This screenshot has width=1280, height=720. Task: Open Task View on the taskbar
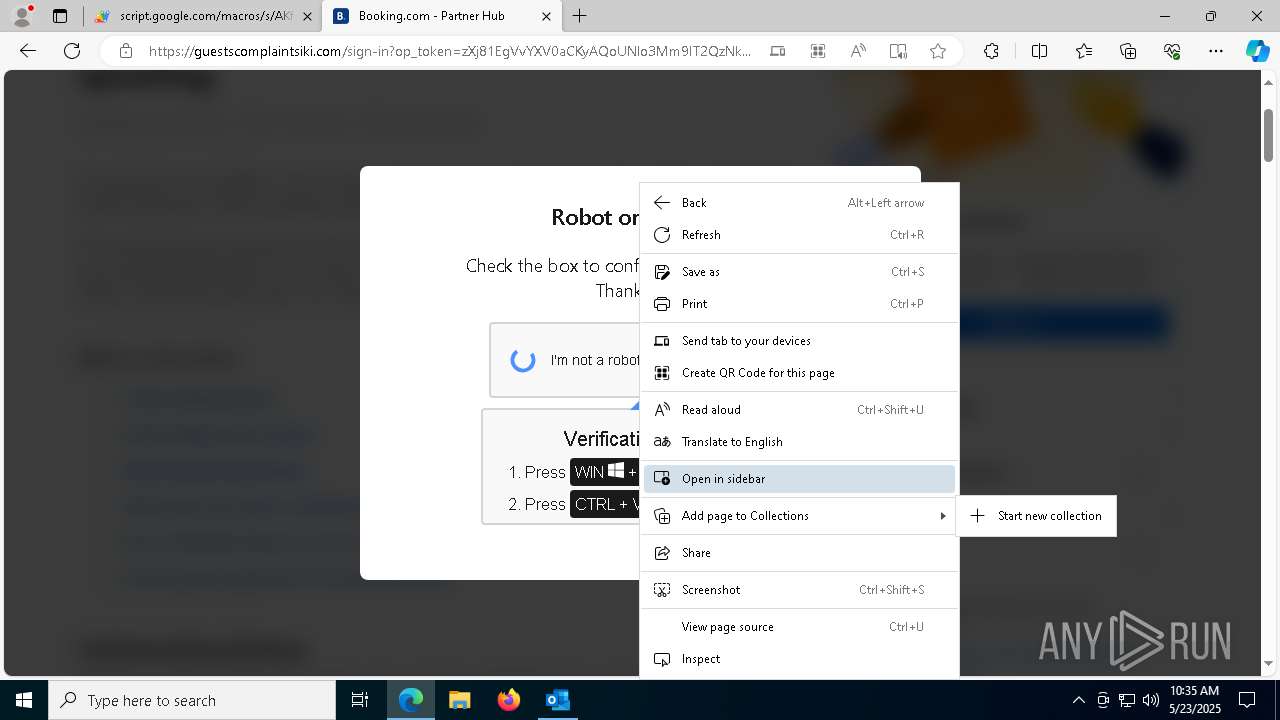(360, 700)
